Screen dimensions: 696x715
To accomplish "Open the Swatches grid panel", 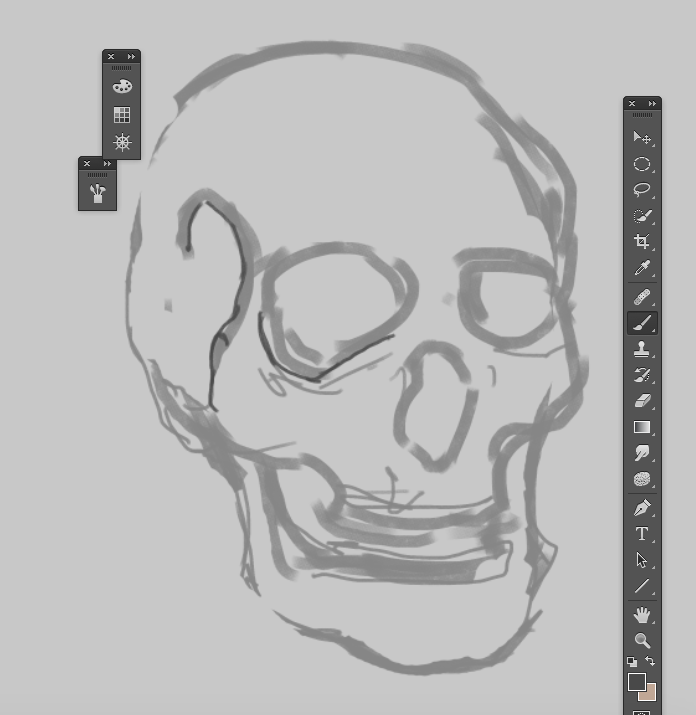I will tap(122, 115).
